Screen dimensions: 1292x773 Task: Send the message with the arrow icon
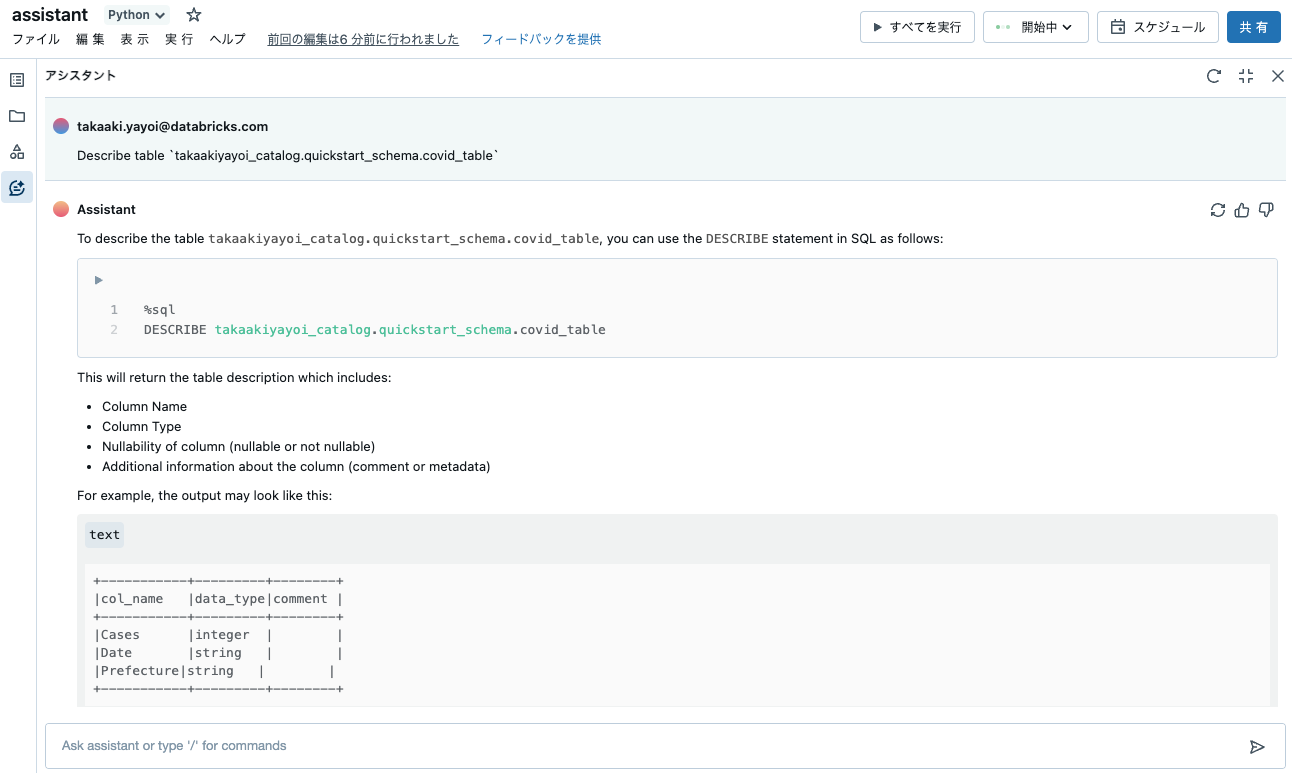tap(1258, 745)
